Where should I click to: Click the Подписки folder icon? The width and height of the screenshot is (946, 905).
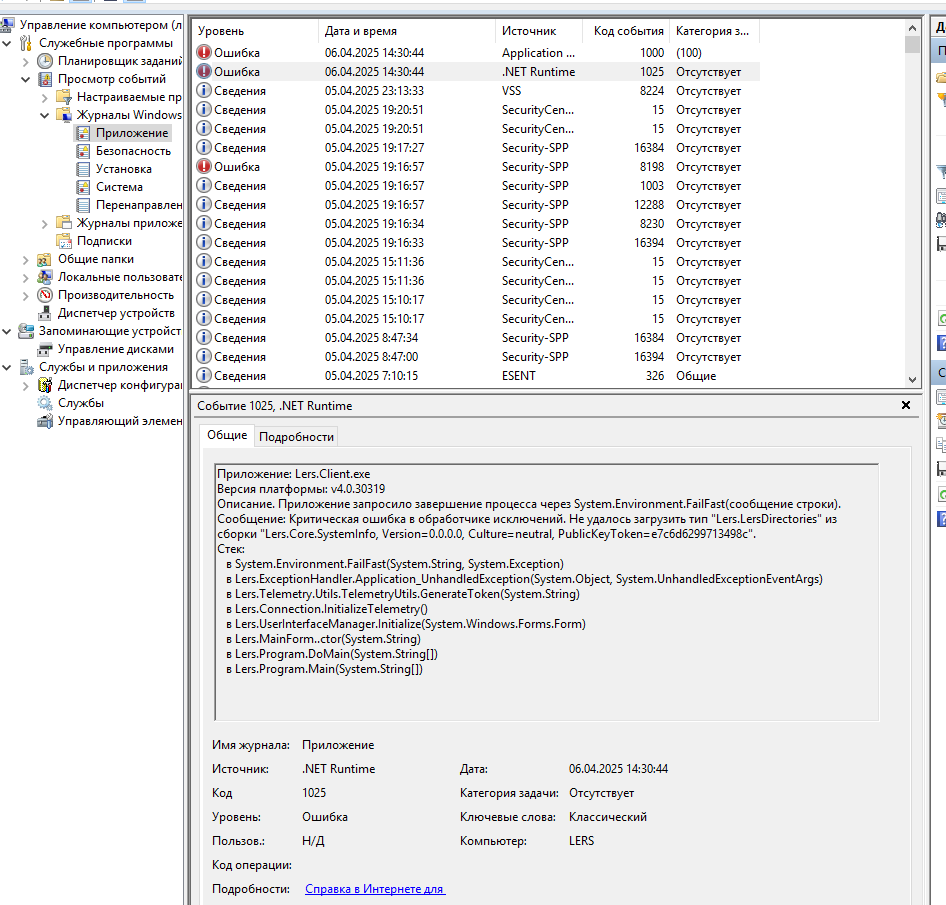tap(63, 241)
